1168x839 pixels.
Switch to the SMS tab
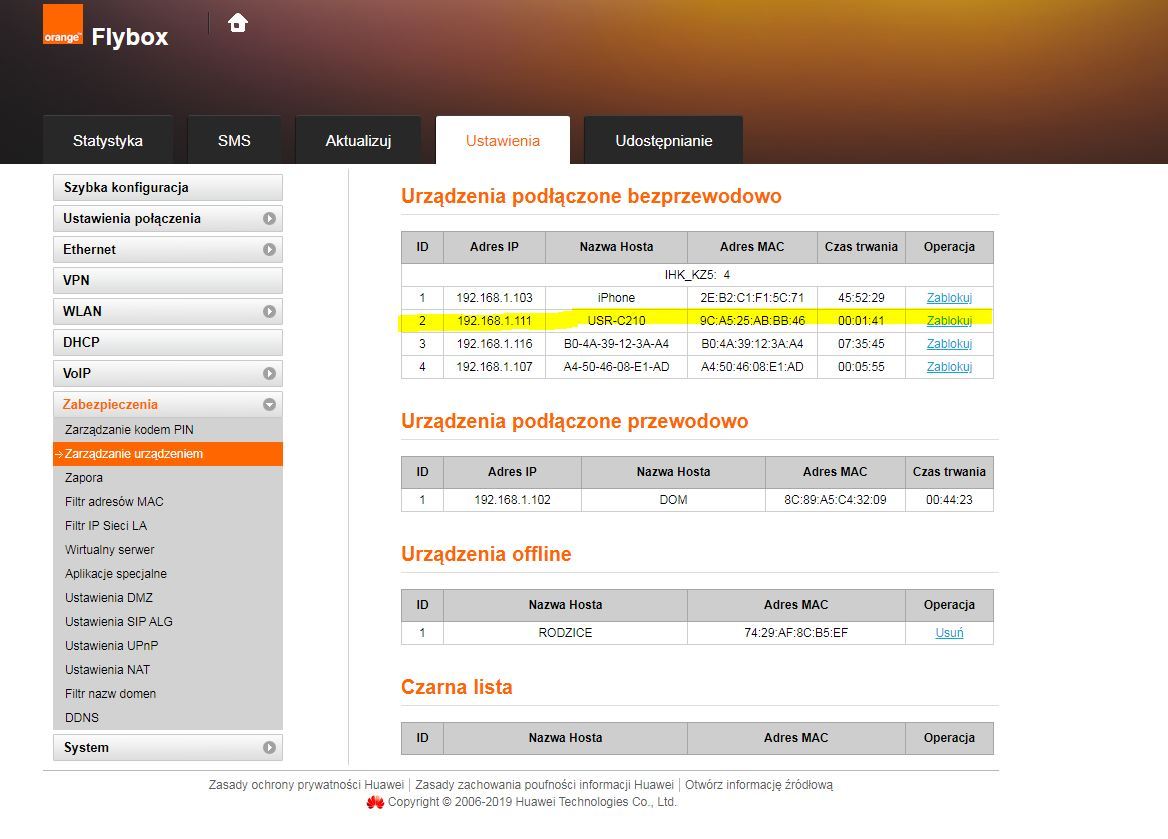click(x=234, y=141)
